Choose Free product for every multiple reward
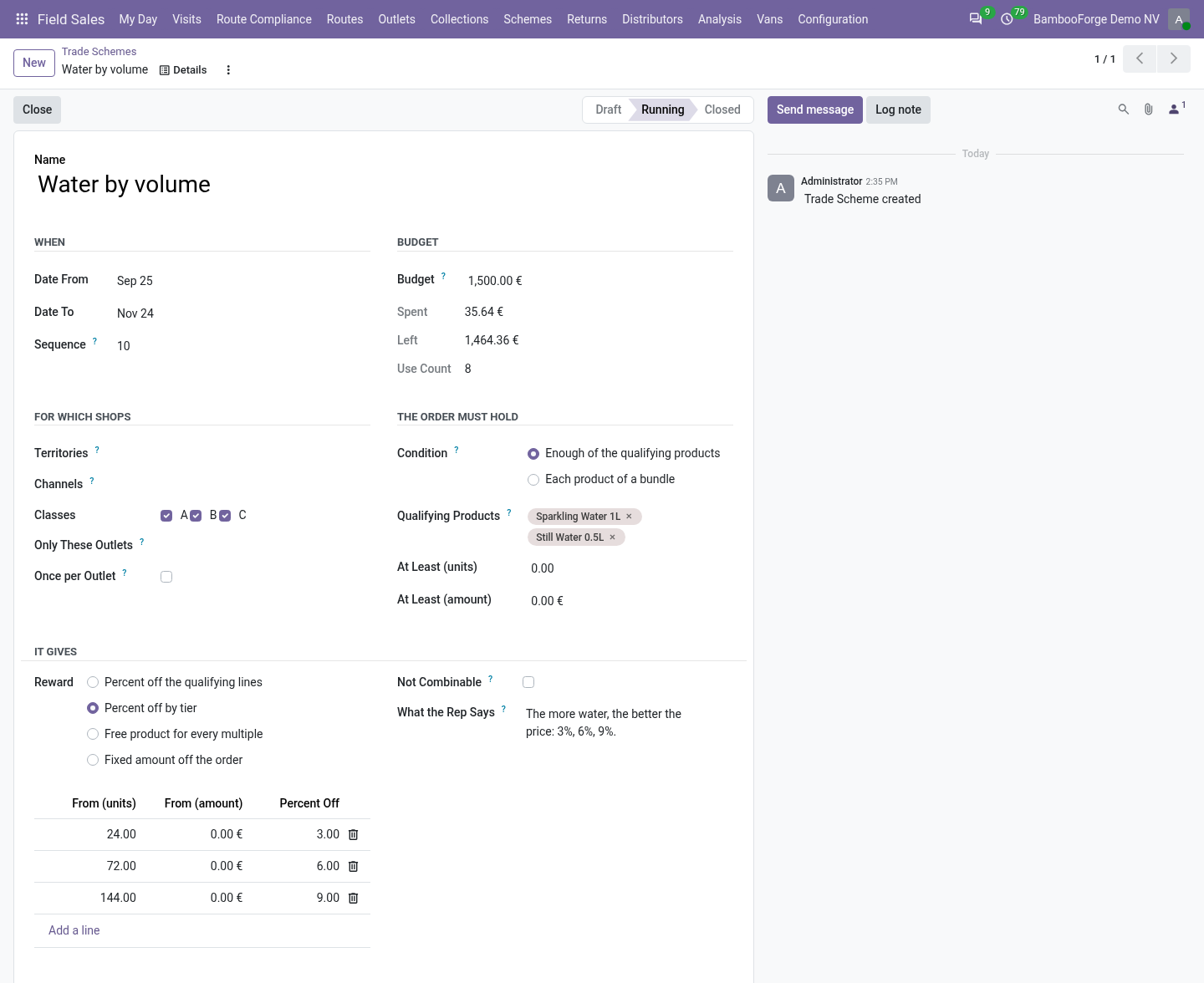 [93, 734]
